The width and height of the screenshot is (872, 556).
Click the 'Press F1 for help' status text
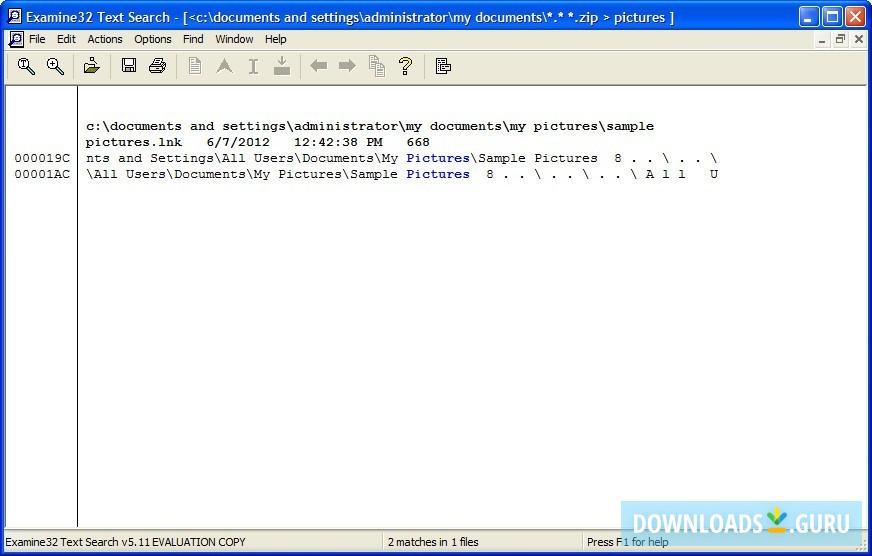click(x=627, y=542)
